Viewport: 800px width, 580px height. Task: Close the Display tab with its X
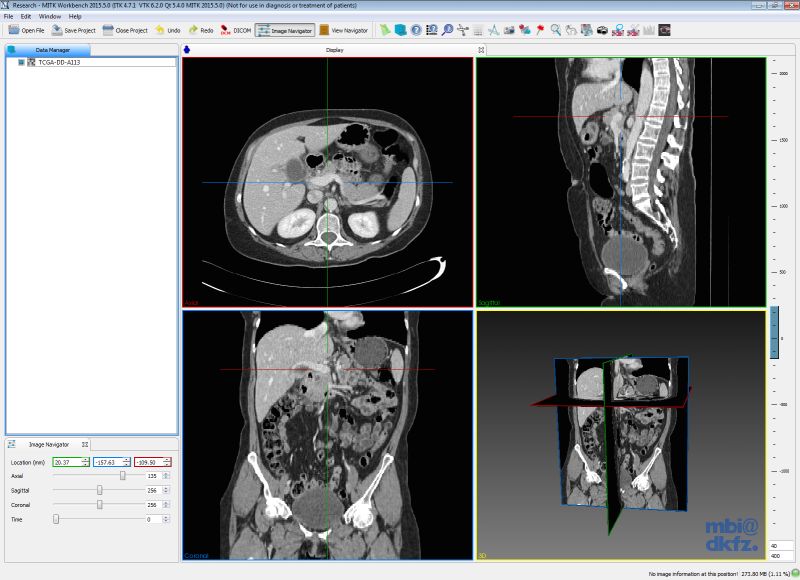coord(481,50)
